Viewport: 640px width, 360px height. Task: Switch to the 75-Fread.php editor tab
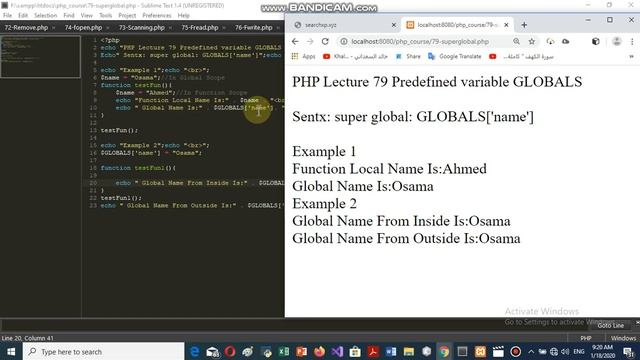click(x=200, y=27)
